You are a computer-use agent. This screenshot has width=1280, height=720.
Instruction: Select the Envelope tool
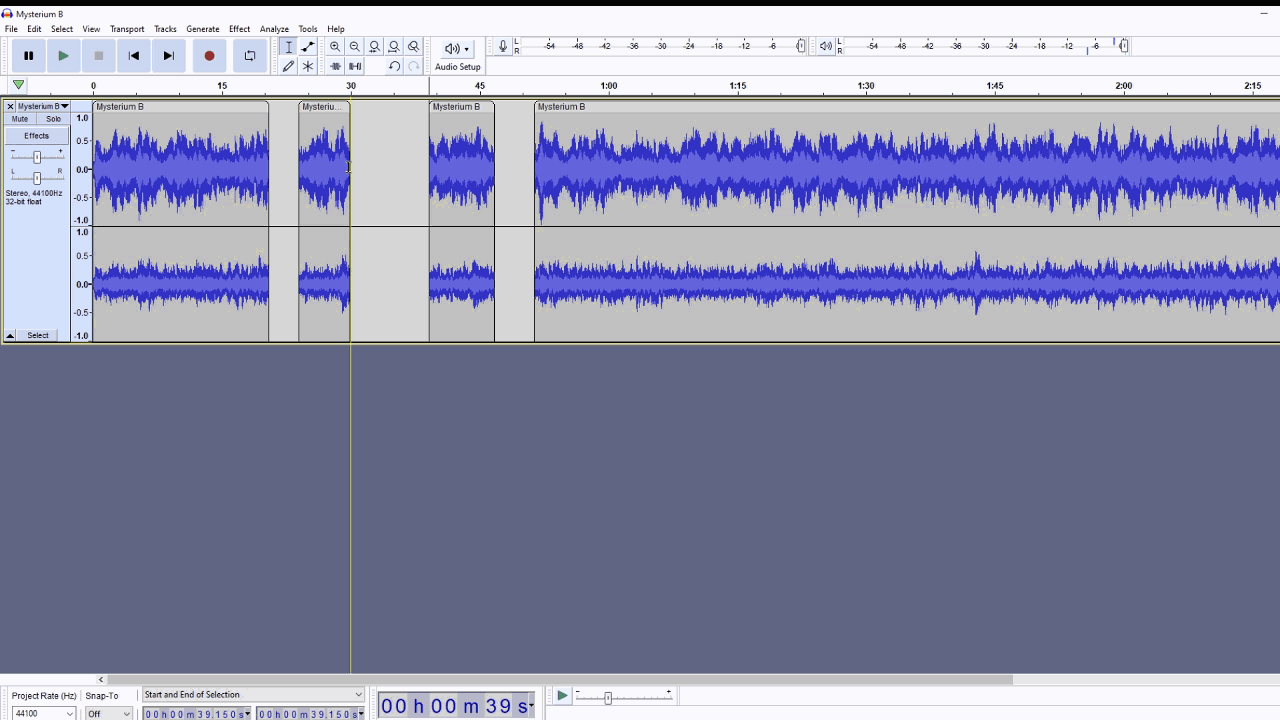tap(308, 47)
